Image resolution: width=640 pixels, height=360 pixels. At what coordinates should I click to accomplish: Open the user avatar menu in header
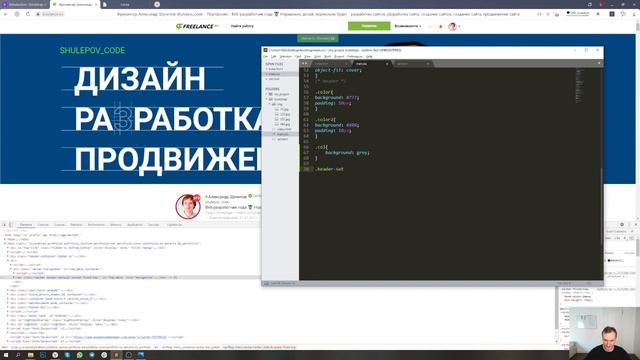coord(452,26)
